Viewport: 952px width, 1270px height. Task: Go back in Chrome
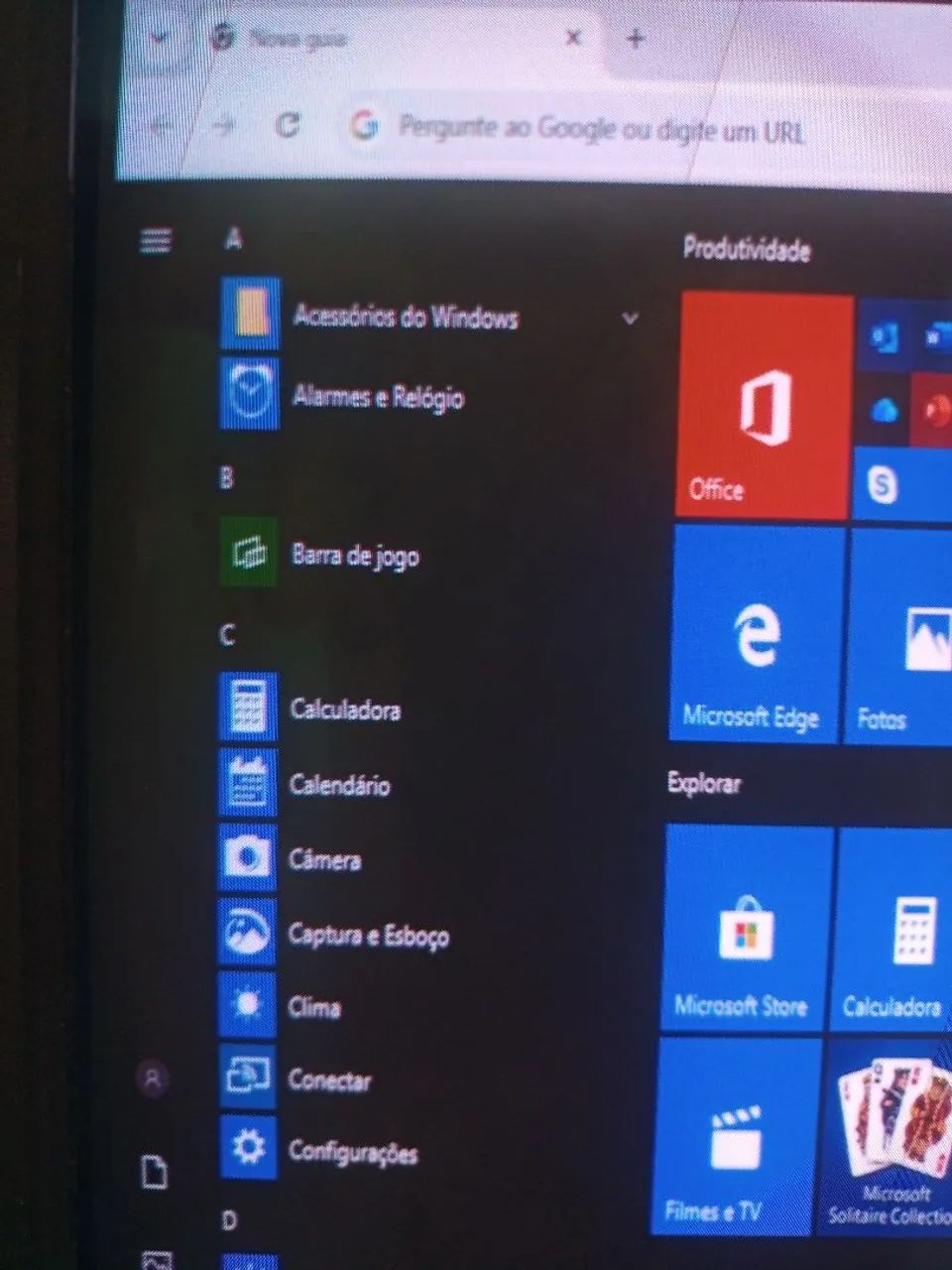click(159, 126)
